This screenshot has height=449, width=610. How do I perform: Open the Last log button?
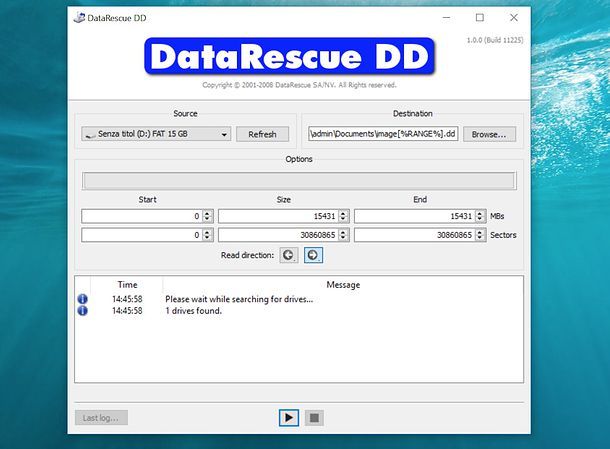pos(101,418)
